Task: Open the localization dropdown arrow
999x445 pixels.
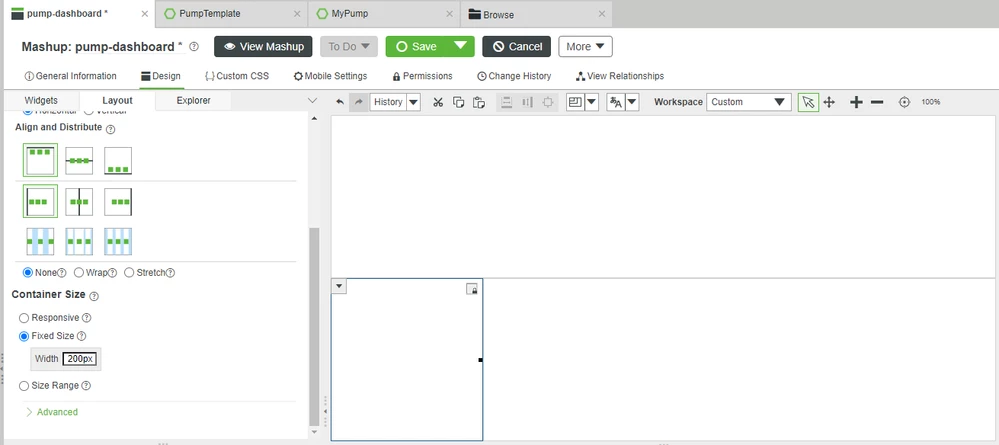Action: point(632,102)
